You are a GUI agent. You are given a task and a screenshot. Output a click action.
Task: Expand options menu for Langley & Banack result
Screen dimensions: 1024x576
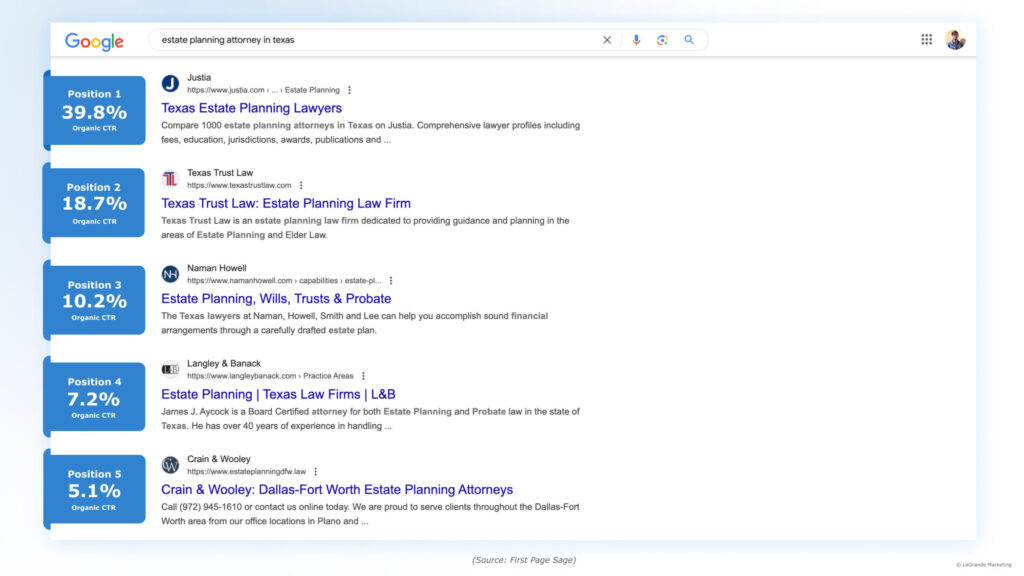click(363, 376)
